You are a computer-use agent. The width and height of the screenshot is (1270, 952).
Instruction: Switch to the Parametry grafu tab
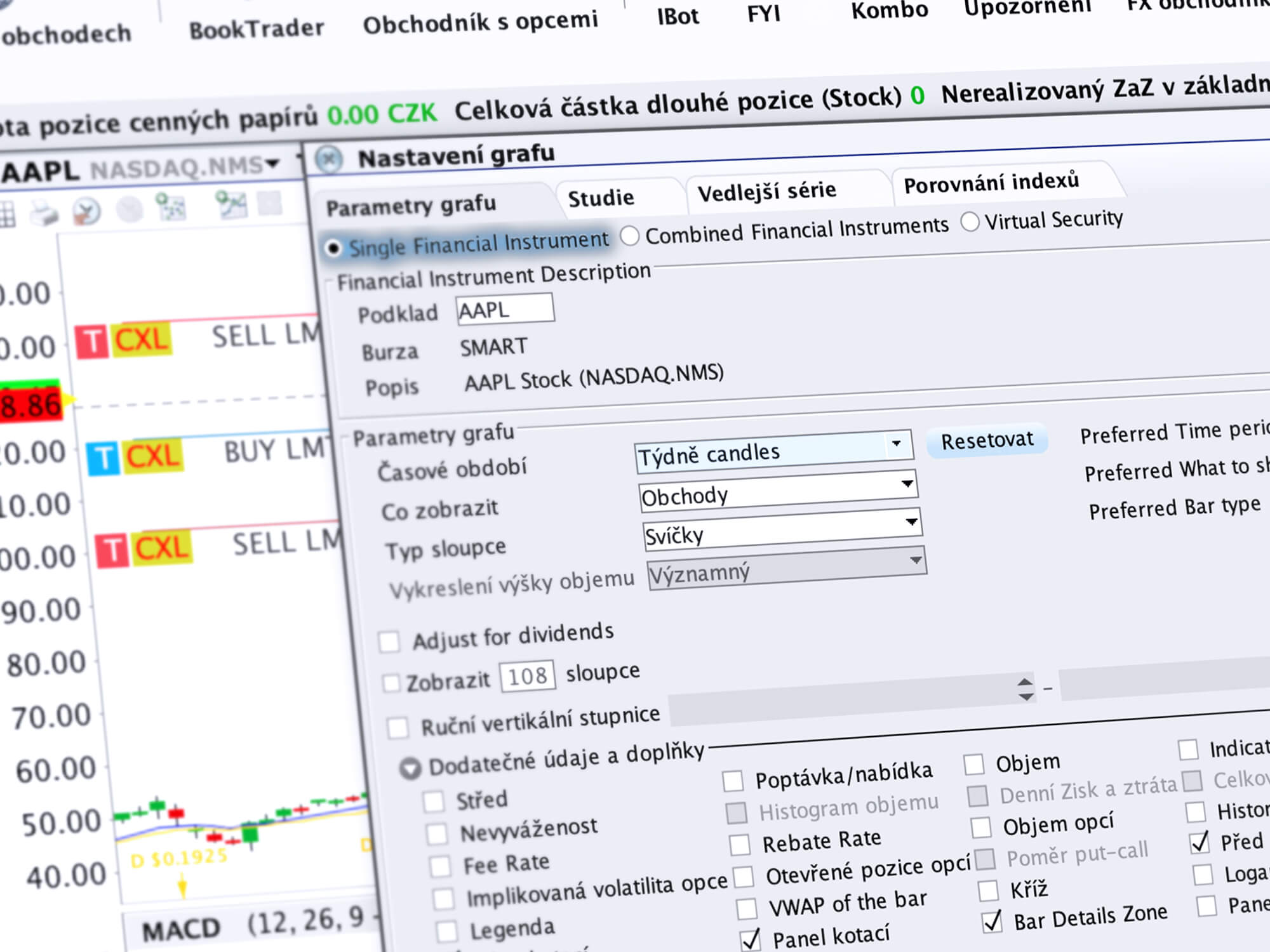(x=411, y=206)
